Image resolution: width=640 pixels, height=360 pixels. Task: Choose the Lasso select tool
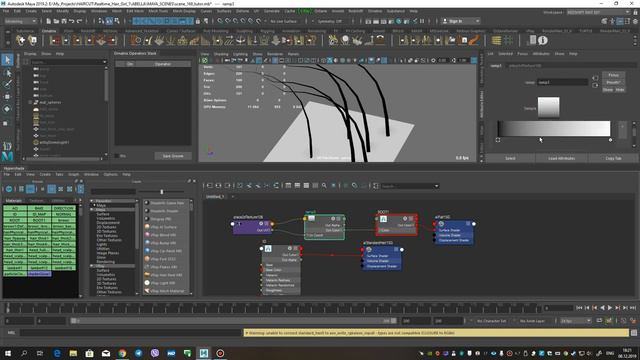coord(7,73)
